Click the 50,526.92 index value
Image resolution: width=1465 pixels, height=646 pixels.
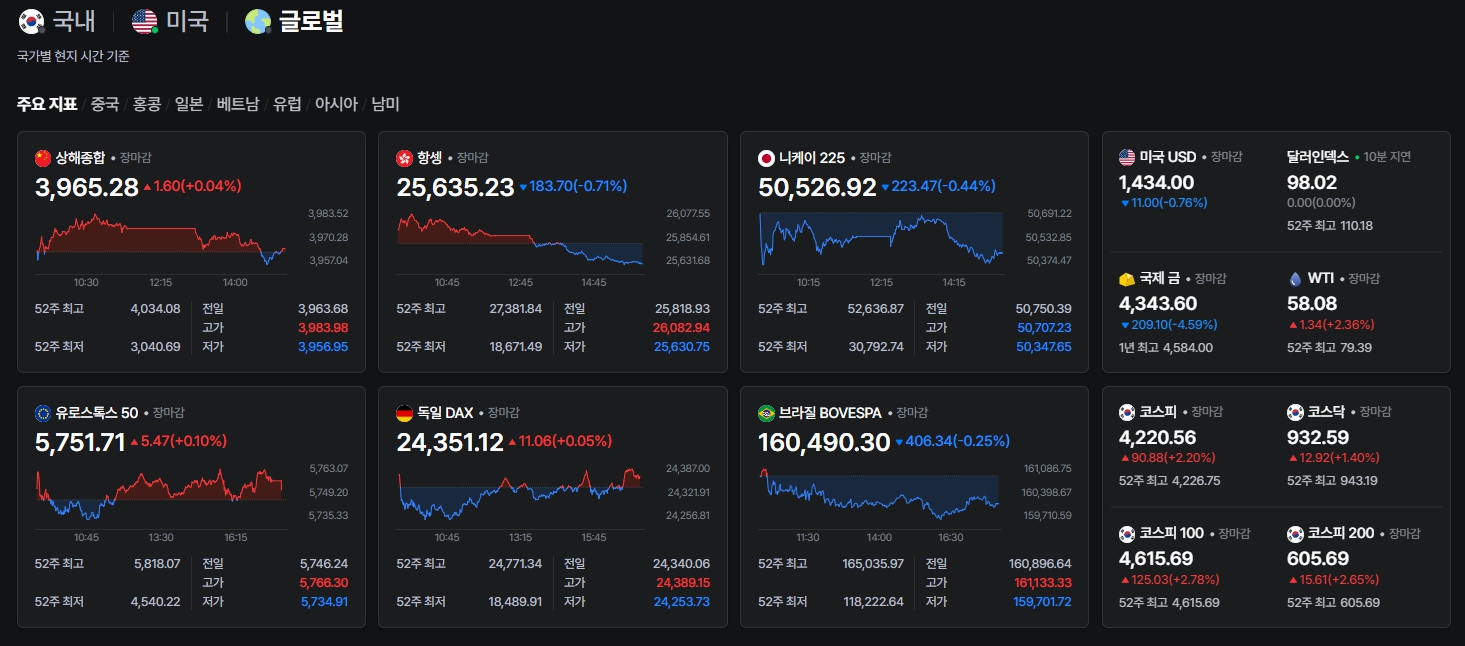tap(818, 187)
